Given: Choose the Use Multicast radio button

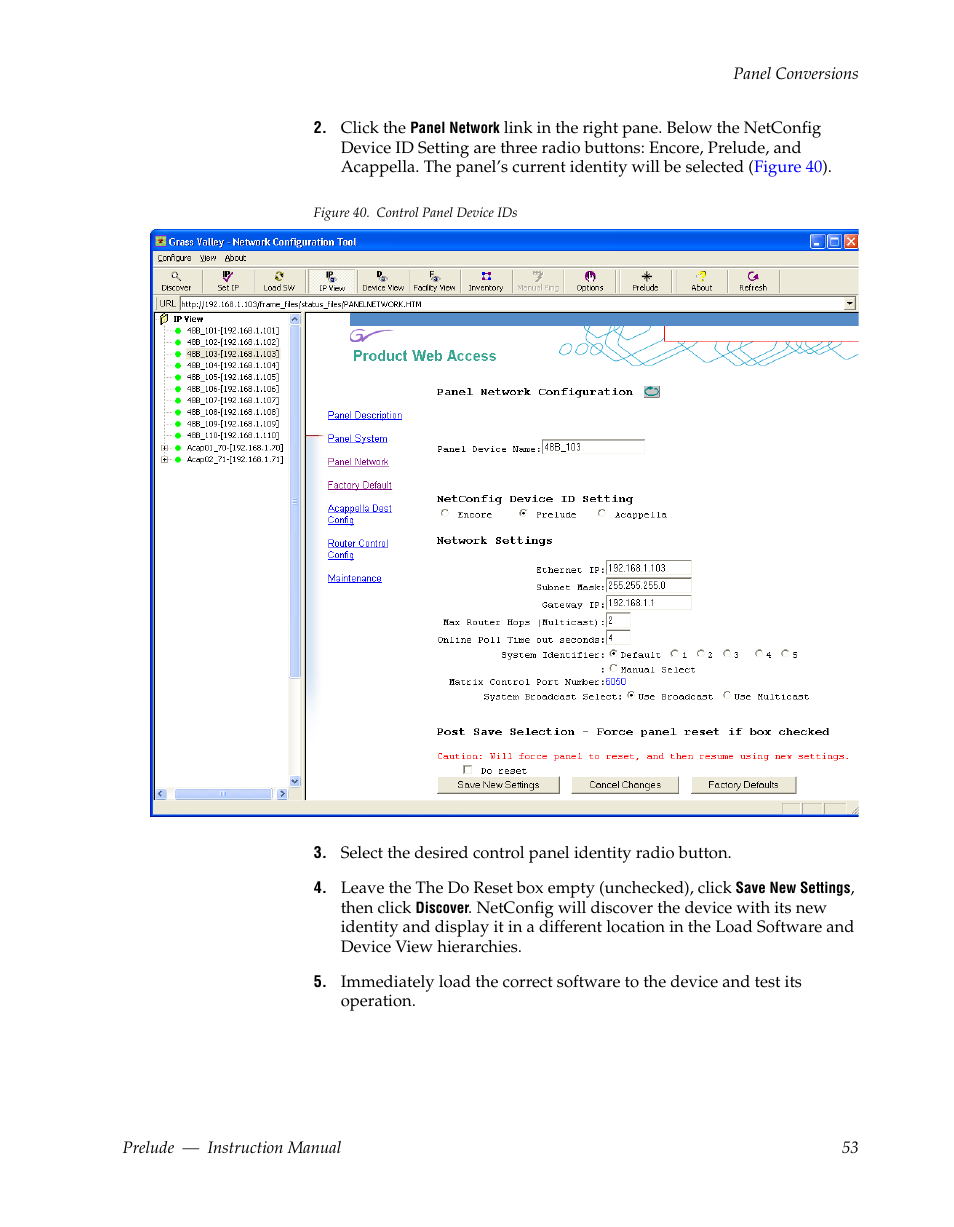Looking at the screenshot, I should (727, 695).
